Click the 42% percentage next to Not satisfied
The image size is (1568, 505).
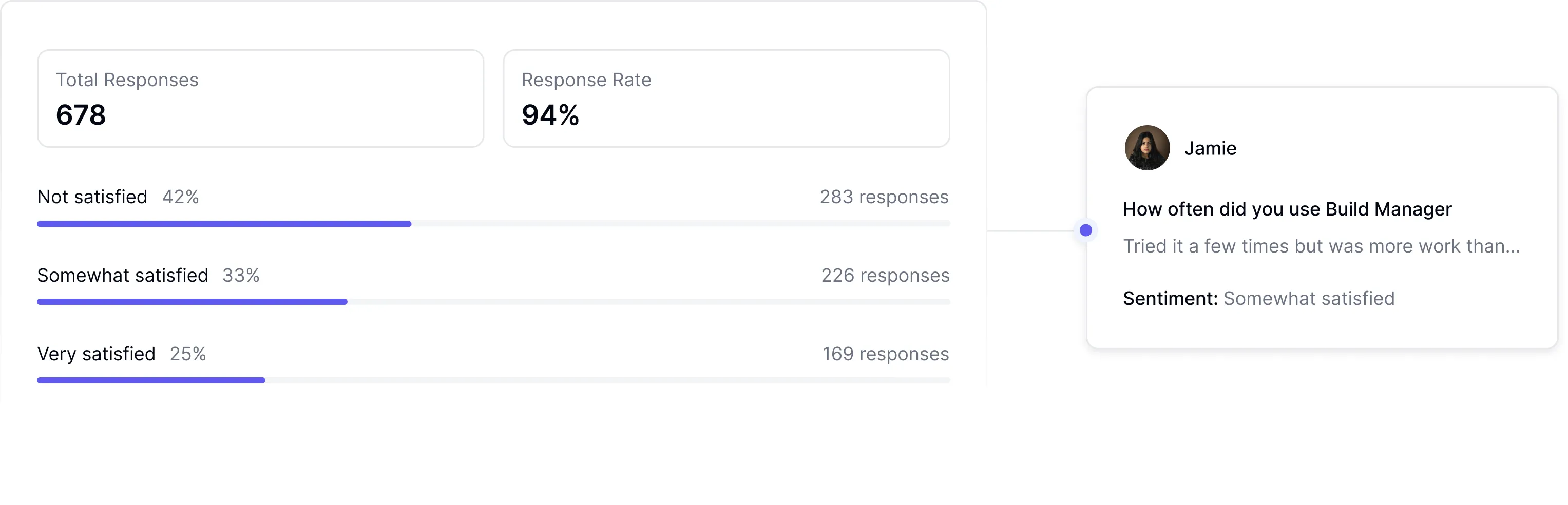180,197
